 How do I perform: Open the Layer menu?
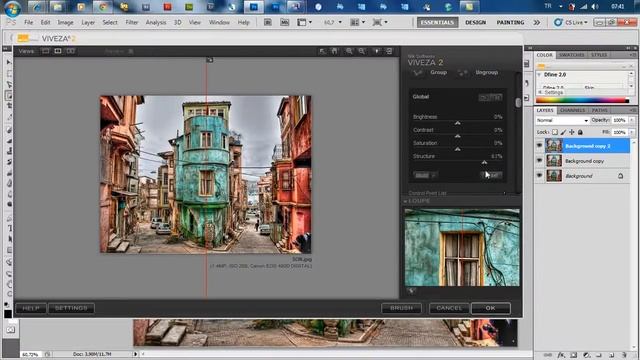(x=88, y=22)
